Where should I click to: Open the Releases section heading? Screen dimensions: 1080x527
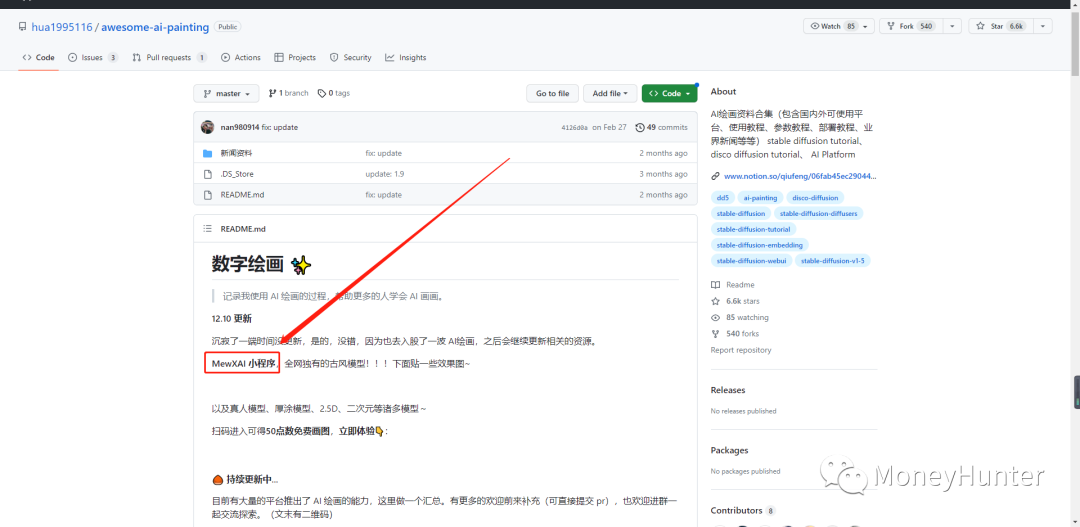point(728,391)
